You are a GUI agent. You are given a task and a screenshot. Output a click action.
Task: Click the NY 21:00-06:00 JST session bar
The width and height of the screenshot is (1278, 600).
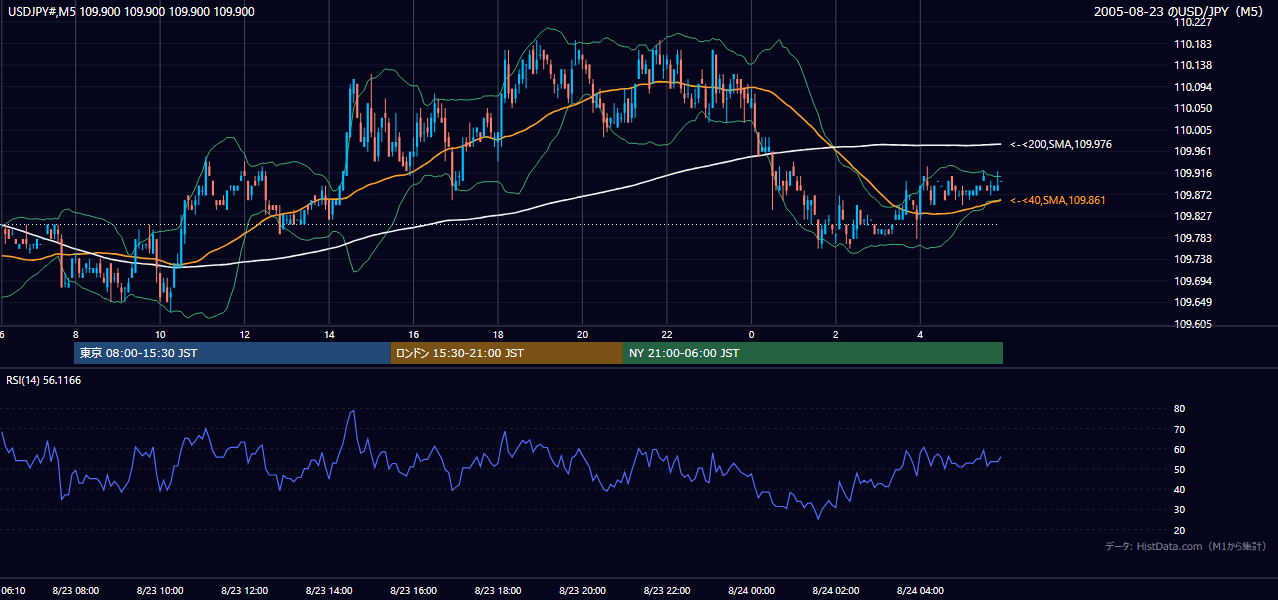point(813,353)
